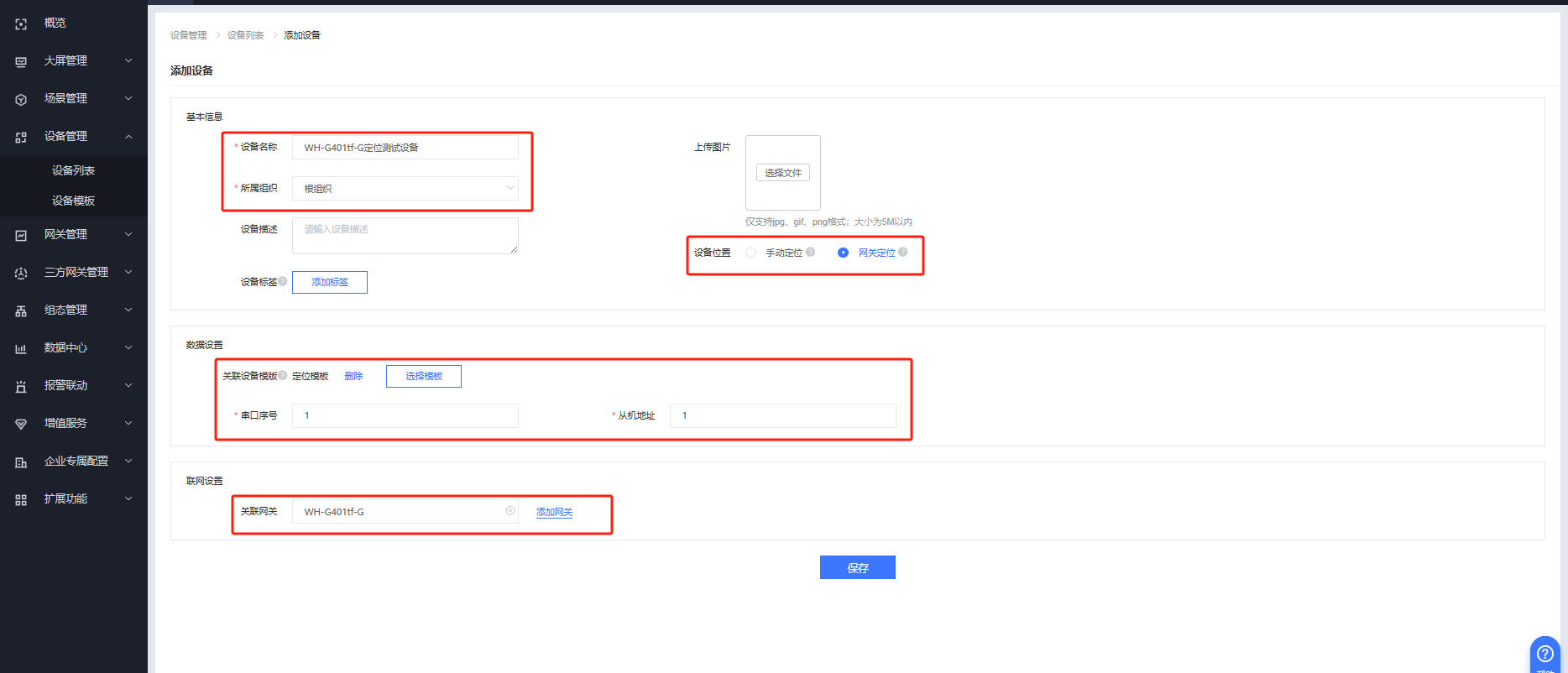Viewport: 1568px width, 673px height.
Task: Click the 网关管理 gateway icon
Action: (x=21, y=236)
